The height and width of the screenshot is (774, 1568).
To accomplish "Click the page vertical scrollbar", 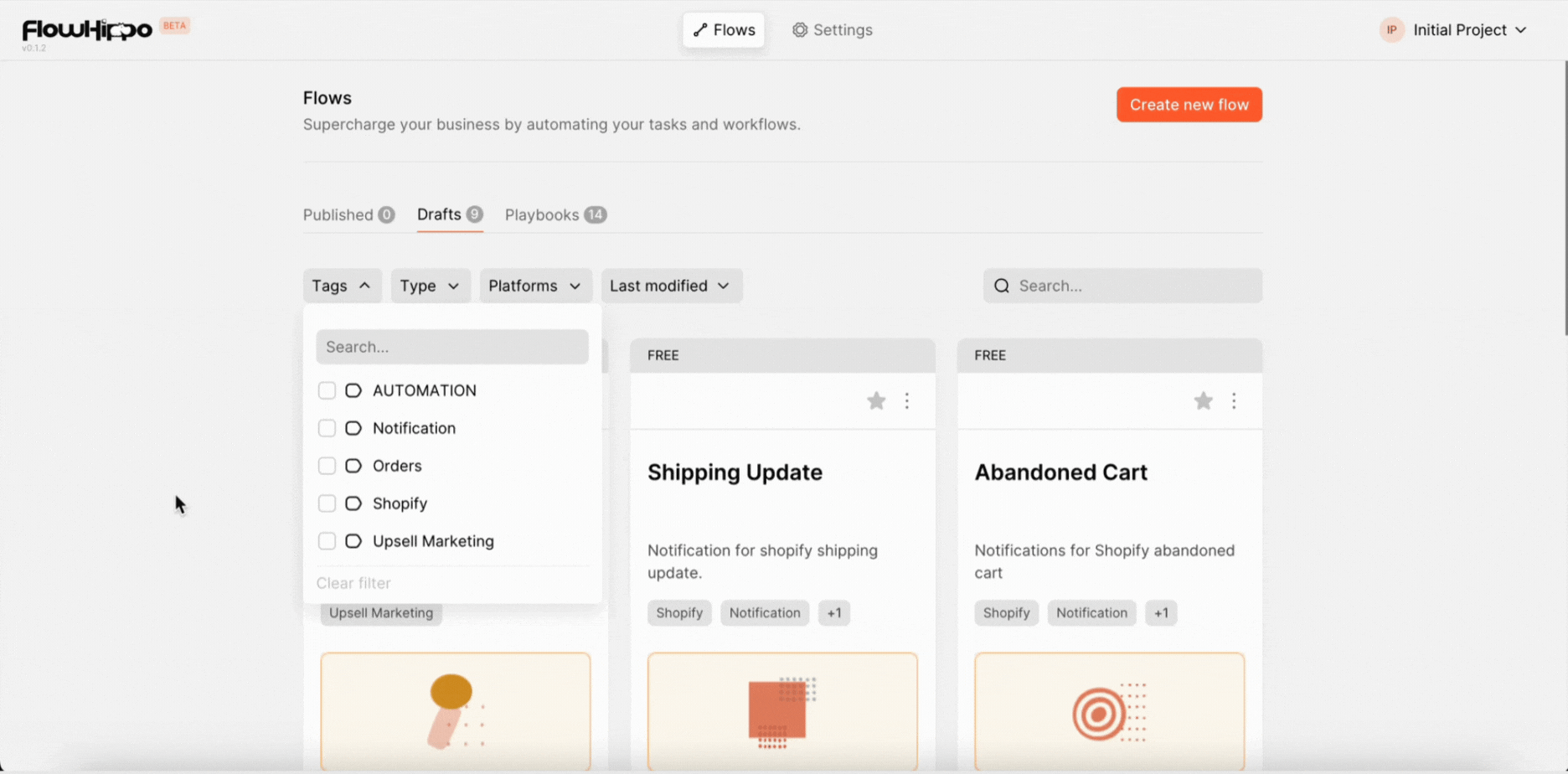I will click(1564, 198).
